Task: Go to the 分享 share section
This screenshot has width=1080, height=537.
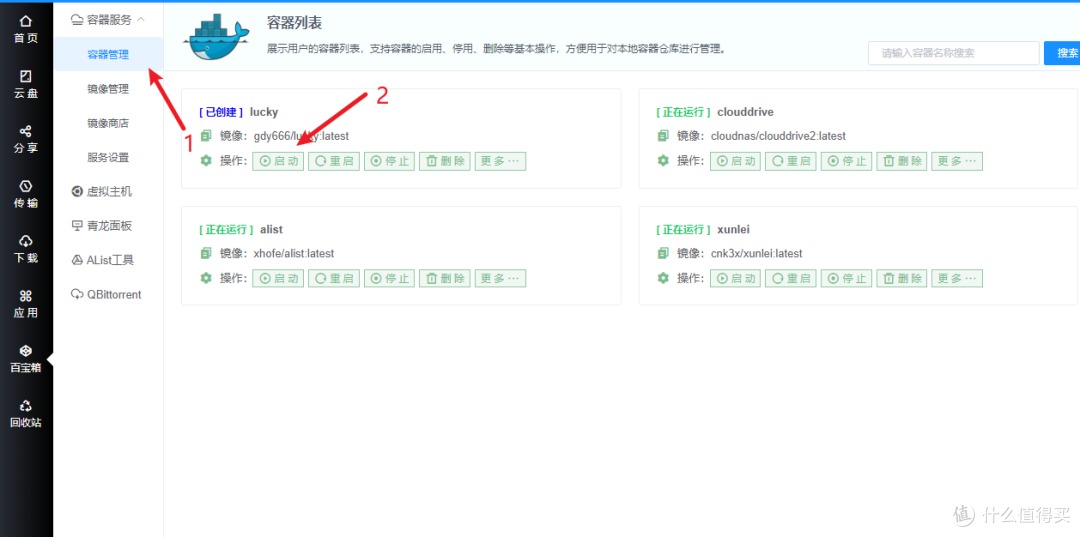Action: click(26, 139)
